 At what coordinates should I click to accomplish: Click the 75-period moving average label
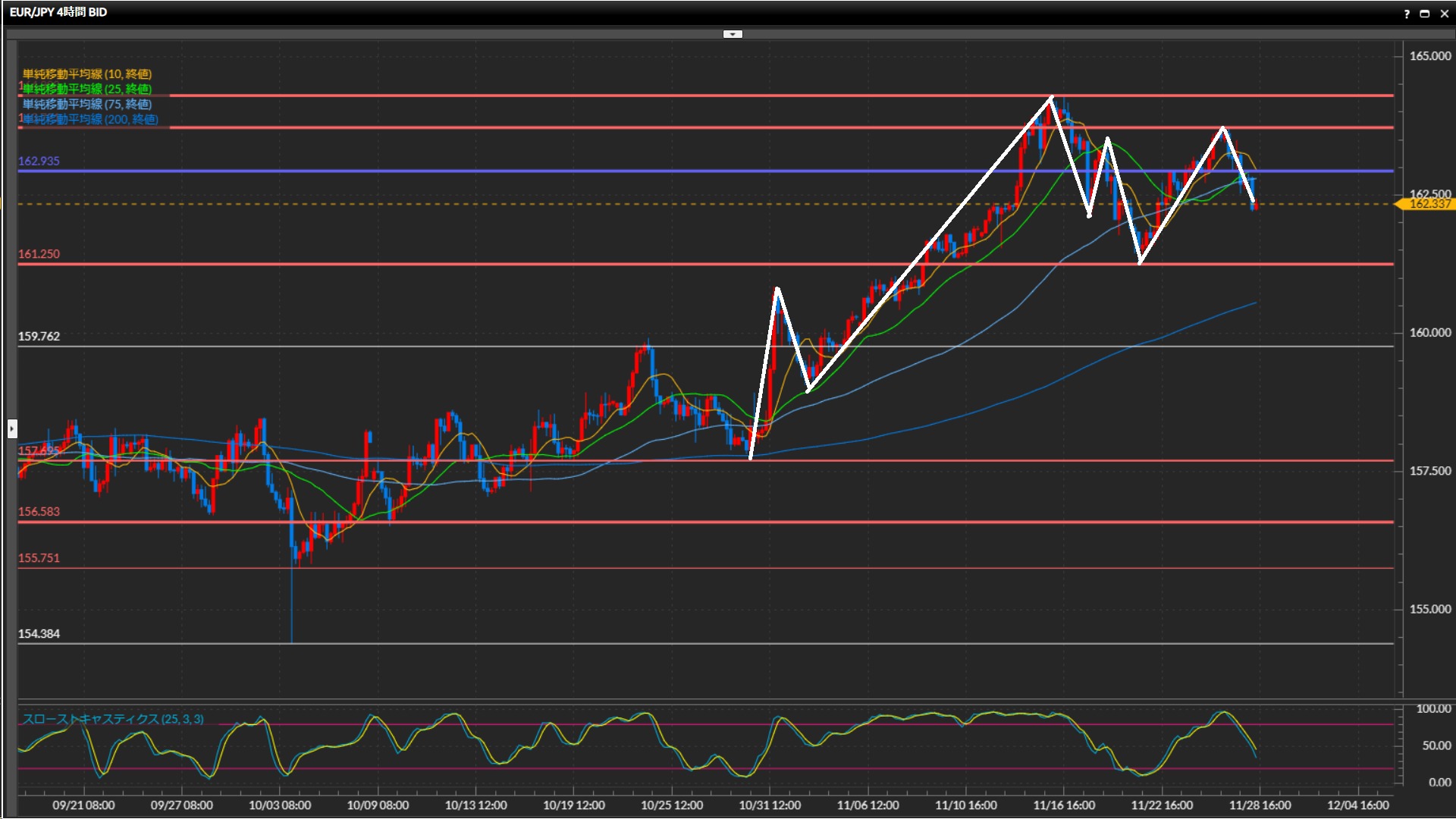coord(87,104)
